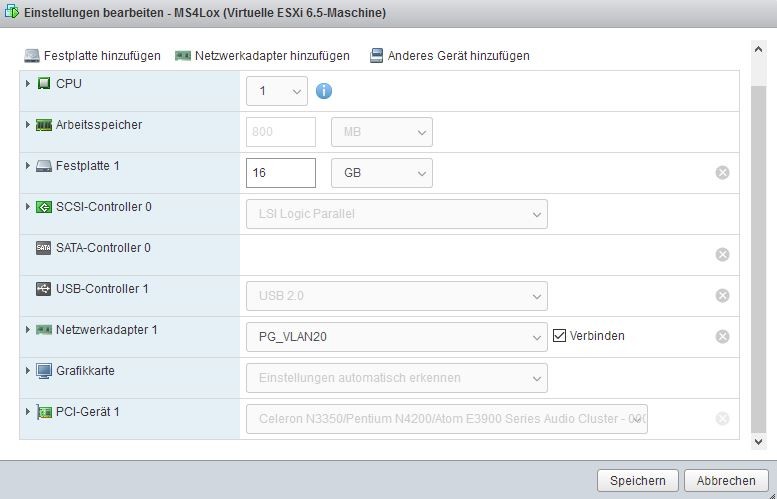Viewport: 777px width, 499px height.
Task: Click the Netzwerkadapter 1 icon
Action: [x=44, y=330]
